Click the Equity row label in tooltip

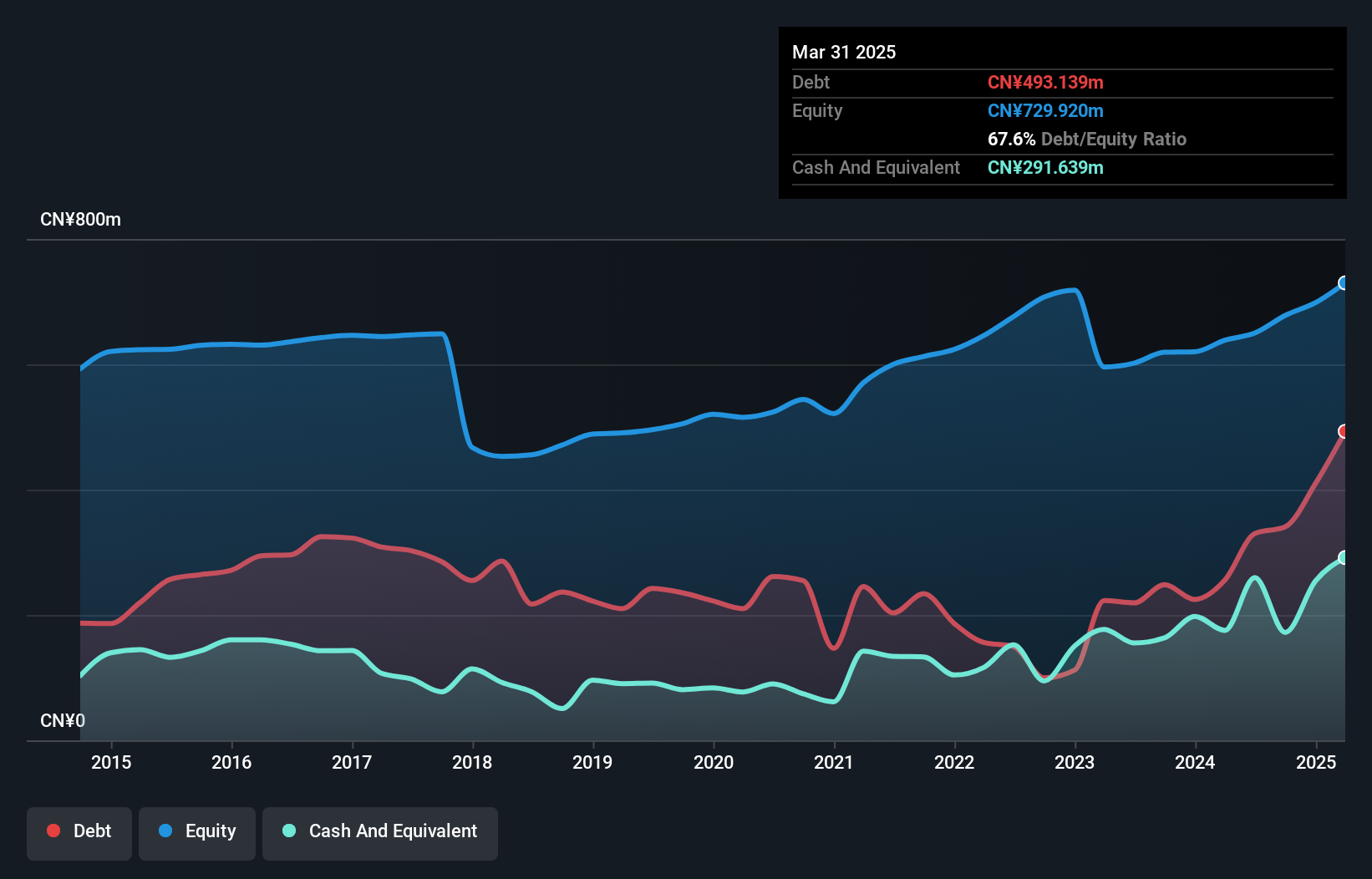(x=817, y=111)
